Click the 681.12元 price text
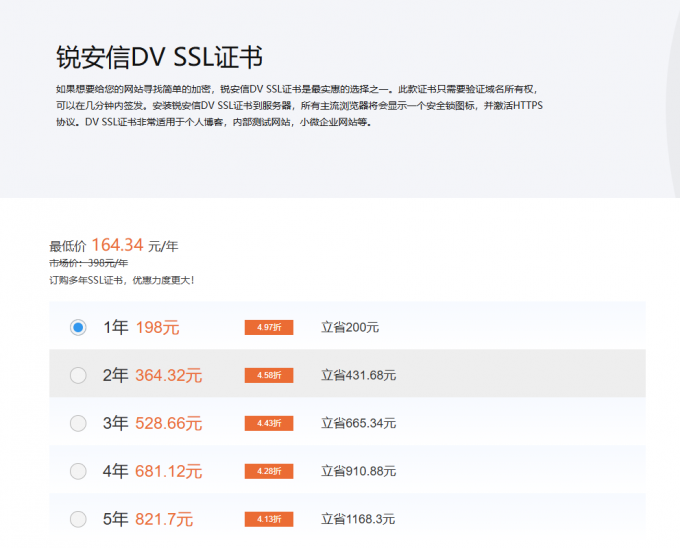The image size is (680, 548). coord(169,471)
